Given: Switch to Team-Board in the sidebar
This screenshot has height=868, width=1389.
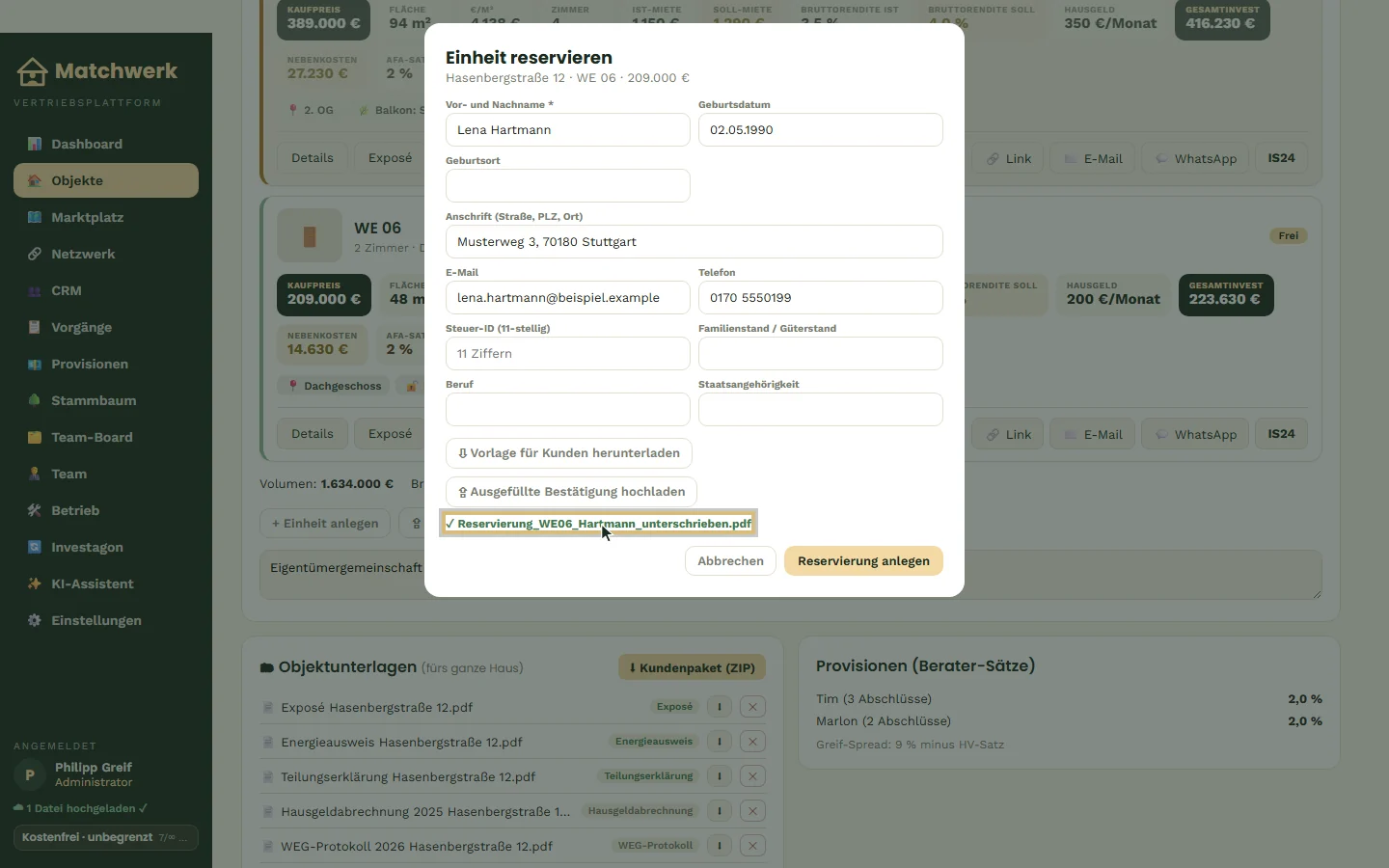Looking at the screenshot, I should pyautogui.click(x=106, y=437).
